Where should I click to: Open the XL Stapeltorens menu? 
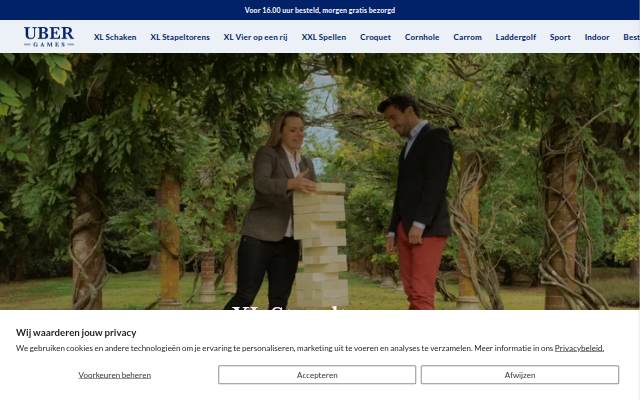180,37
